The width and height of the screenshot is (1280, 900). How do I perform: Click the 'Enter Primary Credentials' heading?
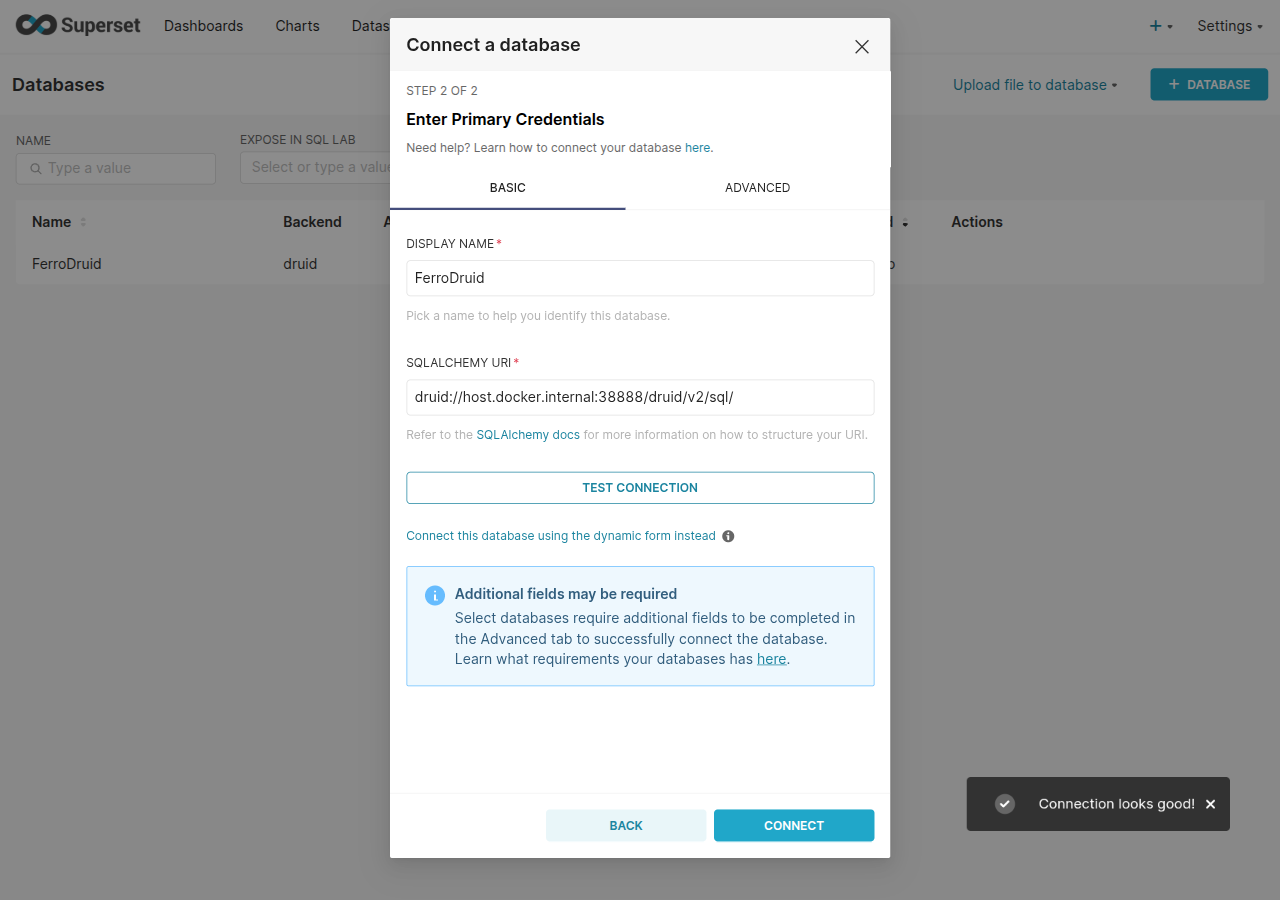tap(505, 119)
